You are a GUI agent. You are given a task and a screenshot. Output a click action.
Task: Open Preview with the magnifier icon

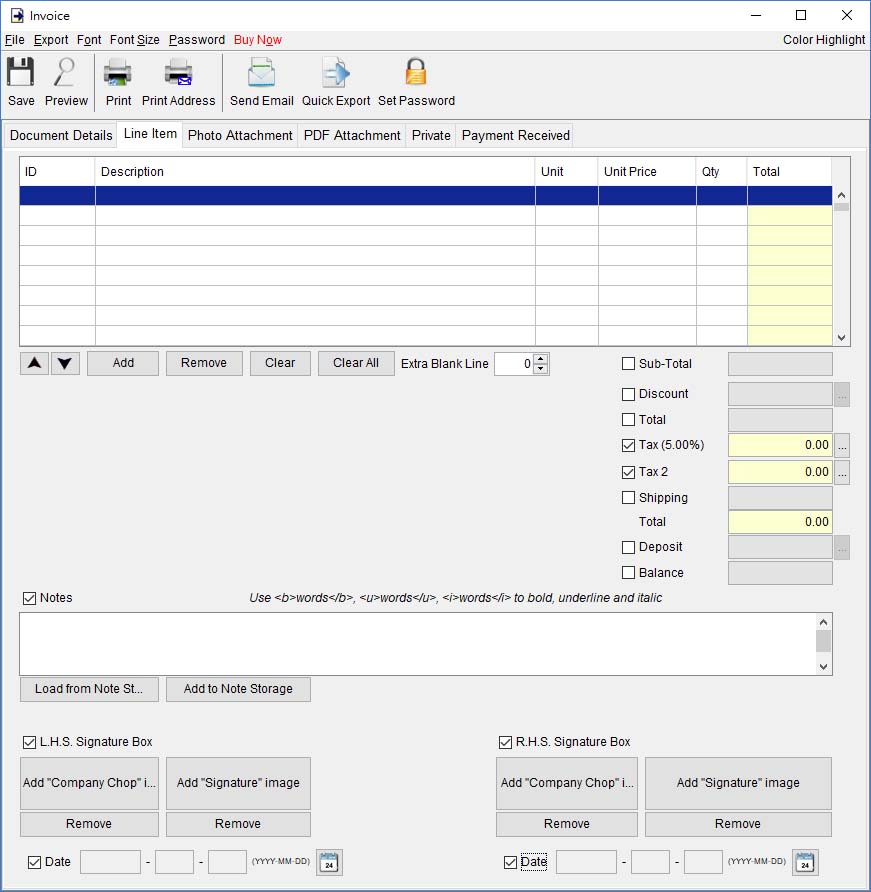pyautogui.click(x=65, y=72)
